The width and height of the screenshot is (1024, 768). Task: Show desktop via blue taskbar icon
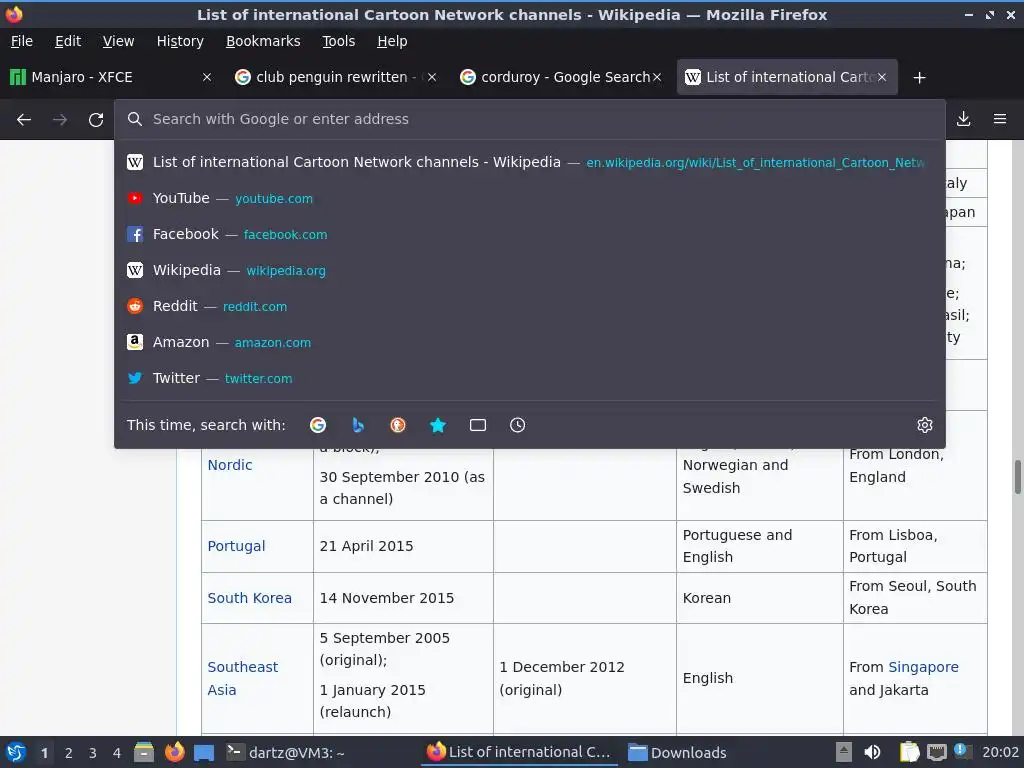coord(204,752)
